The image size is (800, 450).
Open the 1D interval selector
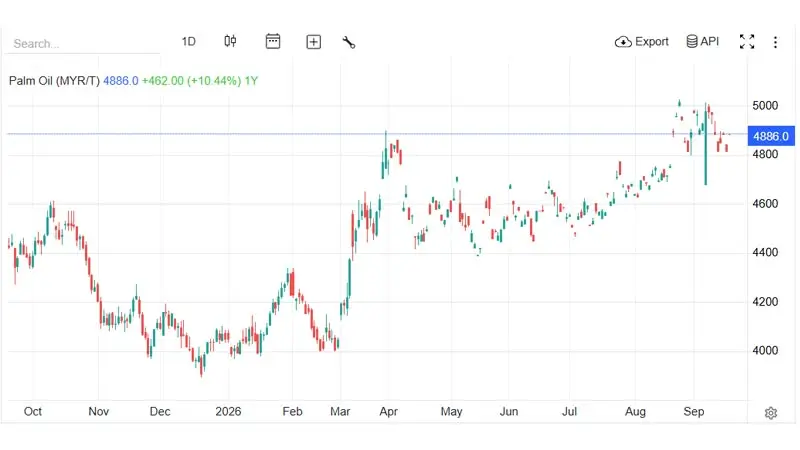[x=189, y=42]
